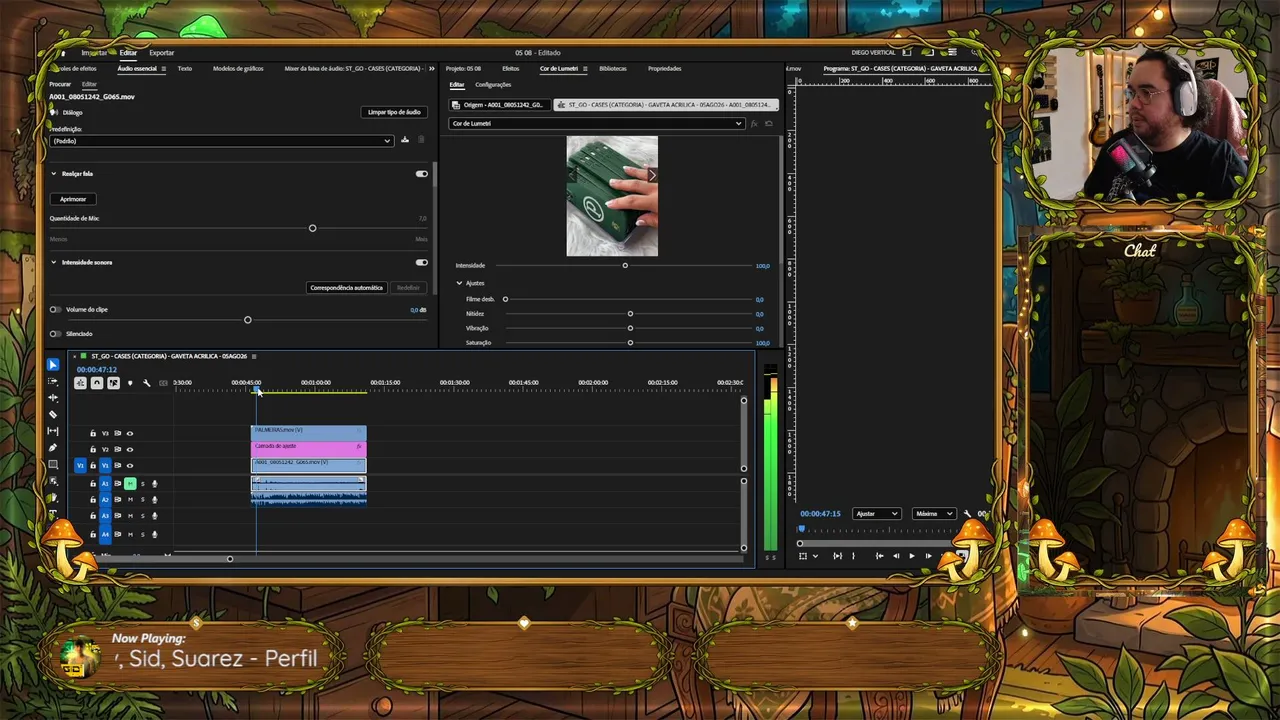Viewport: 1280px width, 720px height.
Task: Adjust the Quantidade de Mix slider handle
Action: click(x=312, y=228)
